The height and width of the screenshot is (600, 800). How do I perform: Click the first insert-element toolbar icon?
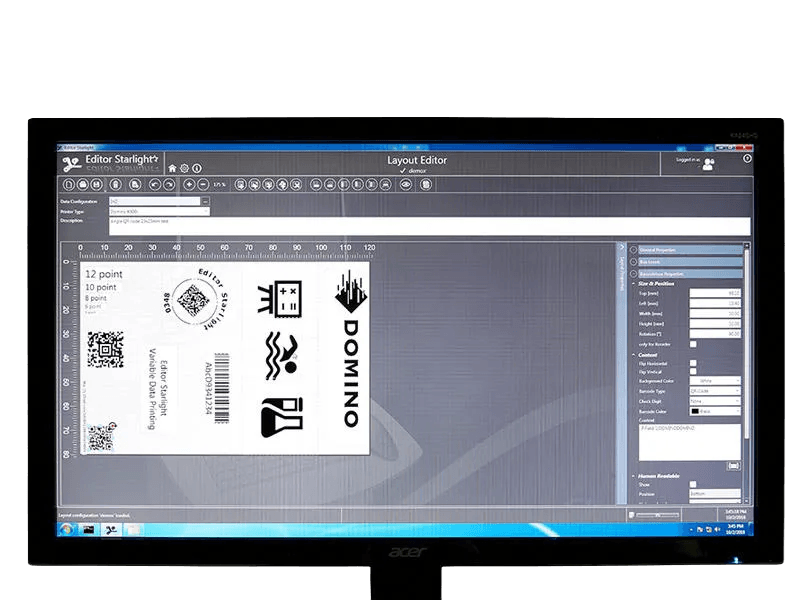coord(241,185)
